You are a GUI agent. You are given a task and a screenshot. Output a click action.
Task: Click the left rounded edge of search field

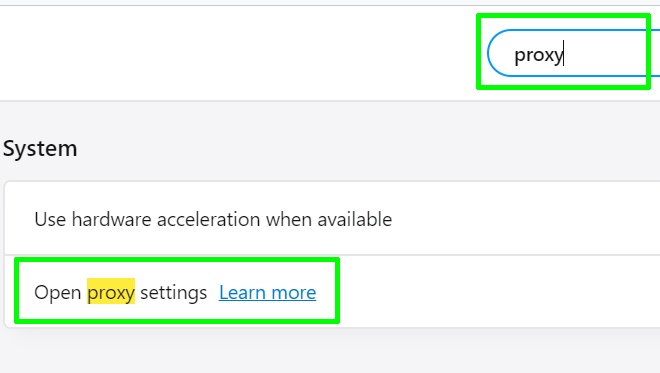click(x=495, y=53)
